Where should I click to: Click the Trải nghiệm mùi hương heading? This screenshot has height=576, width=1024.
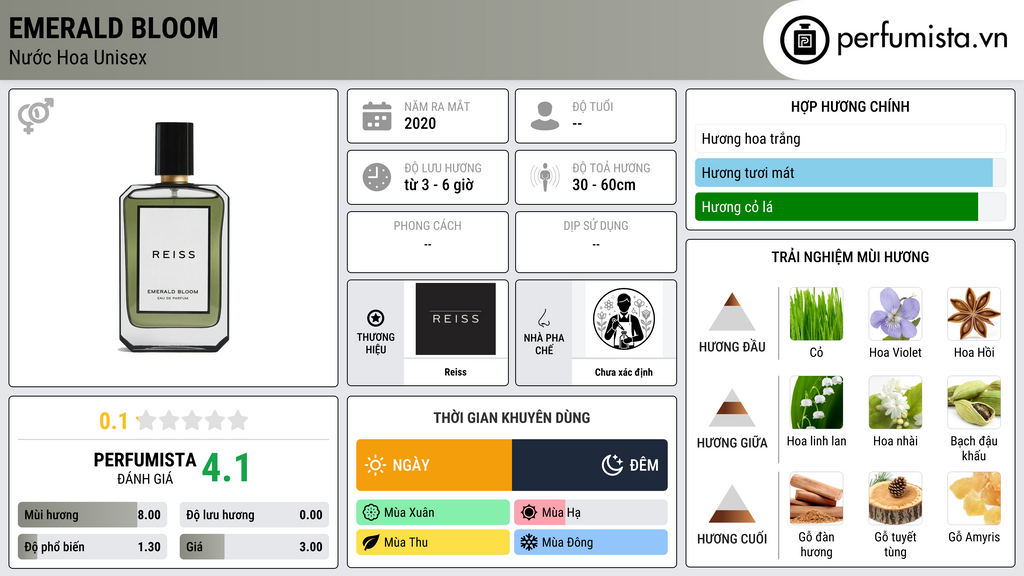point(850,257)
